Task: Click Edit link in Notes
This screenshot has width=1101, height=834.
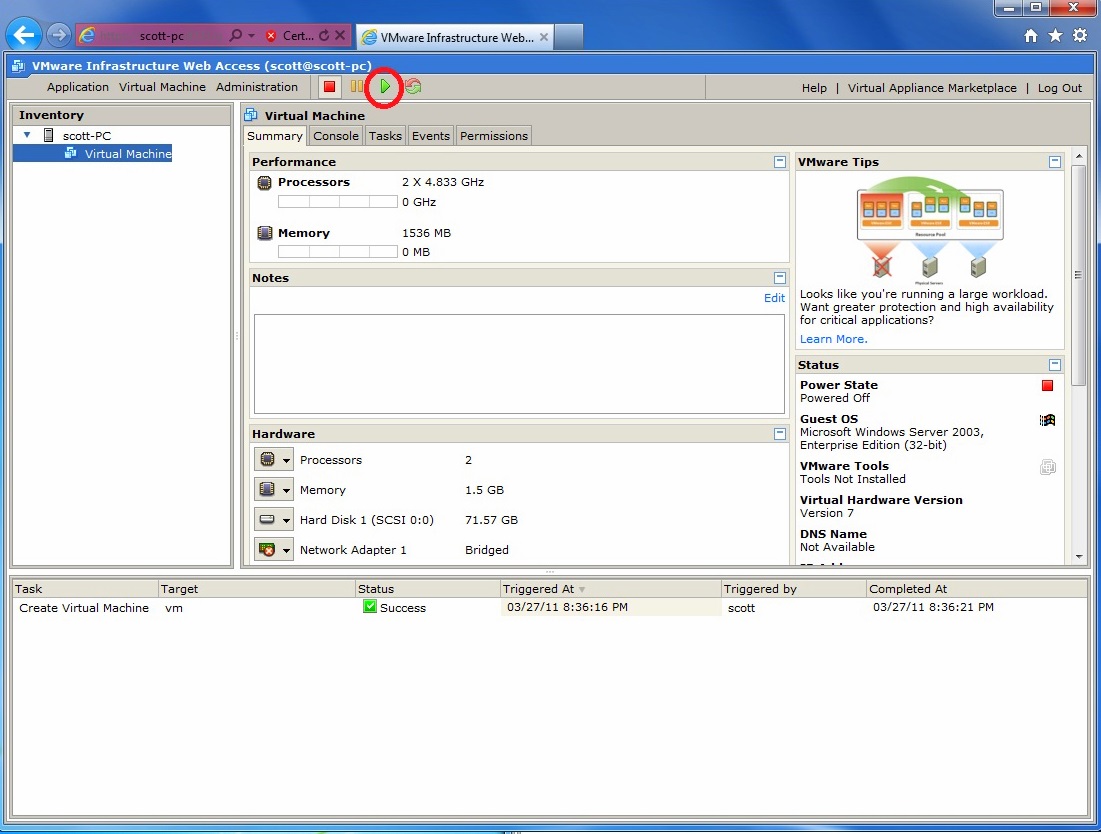Action: point(774,298)
